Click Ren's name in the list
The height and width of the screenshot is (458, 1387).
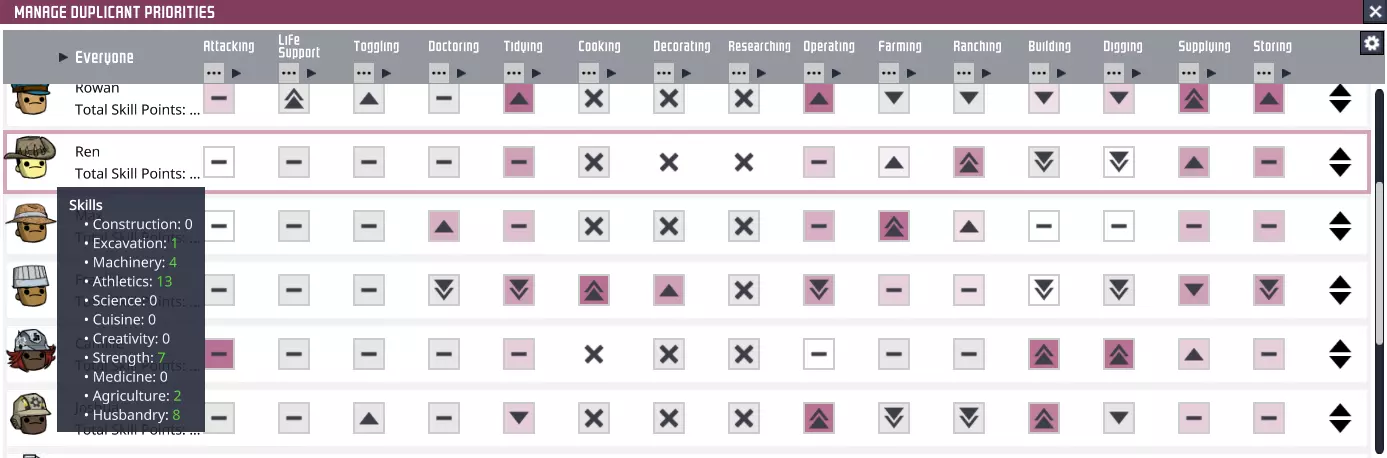pos(87,152)
